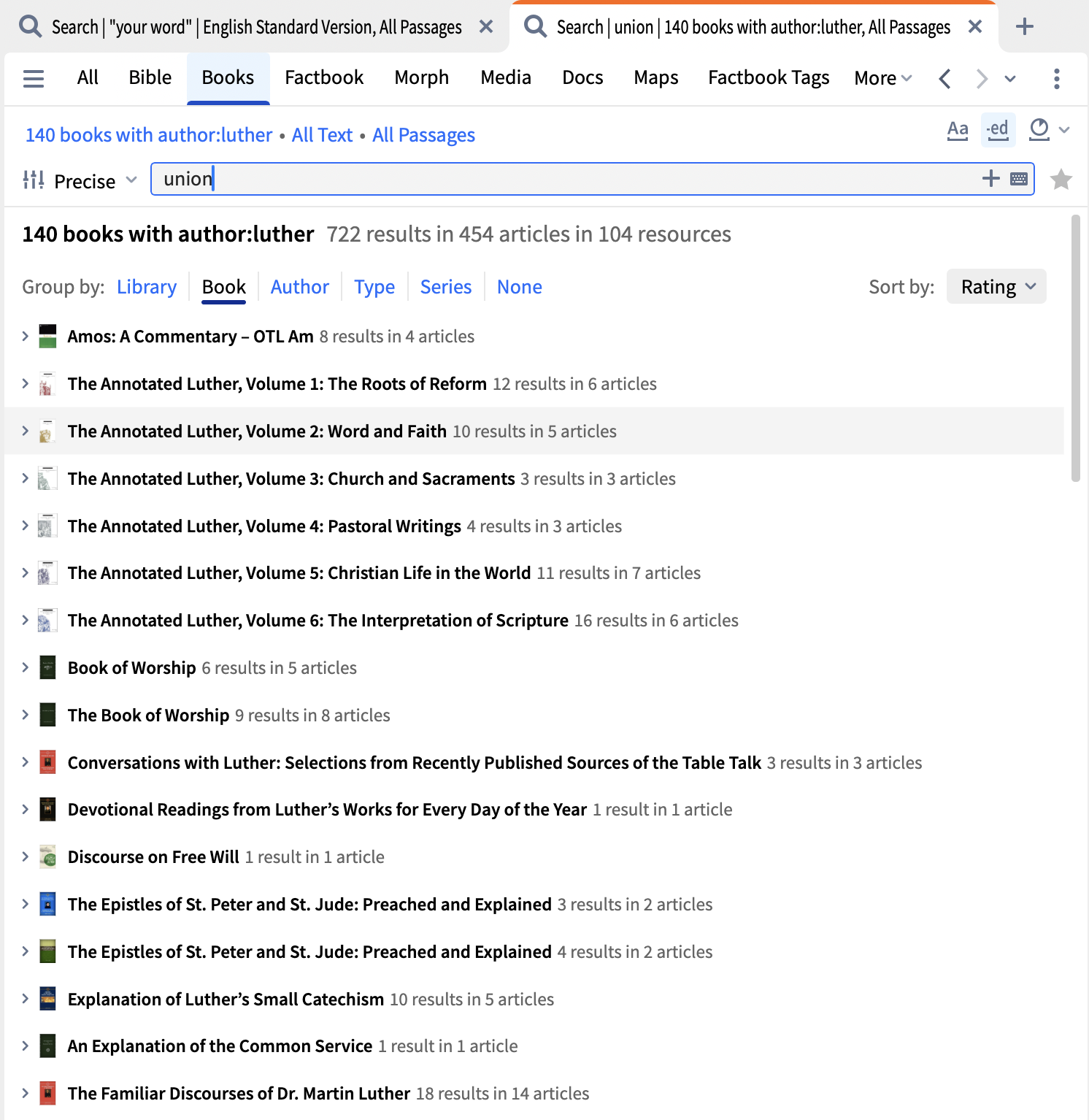Screen dimensions: 1089x1120
Task: Click Familiar Discourses cover icon
Action: tap(47, 1093)
